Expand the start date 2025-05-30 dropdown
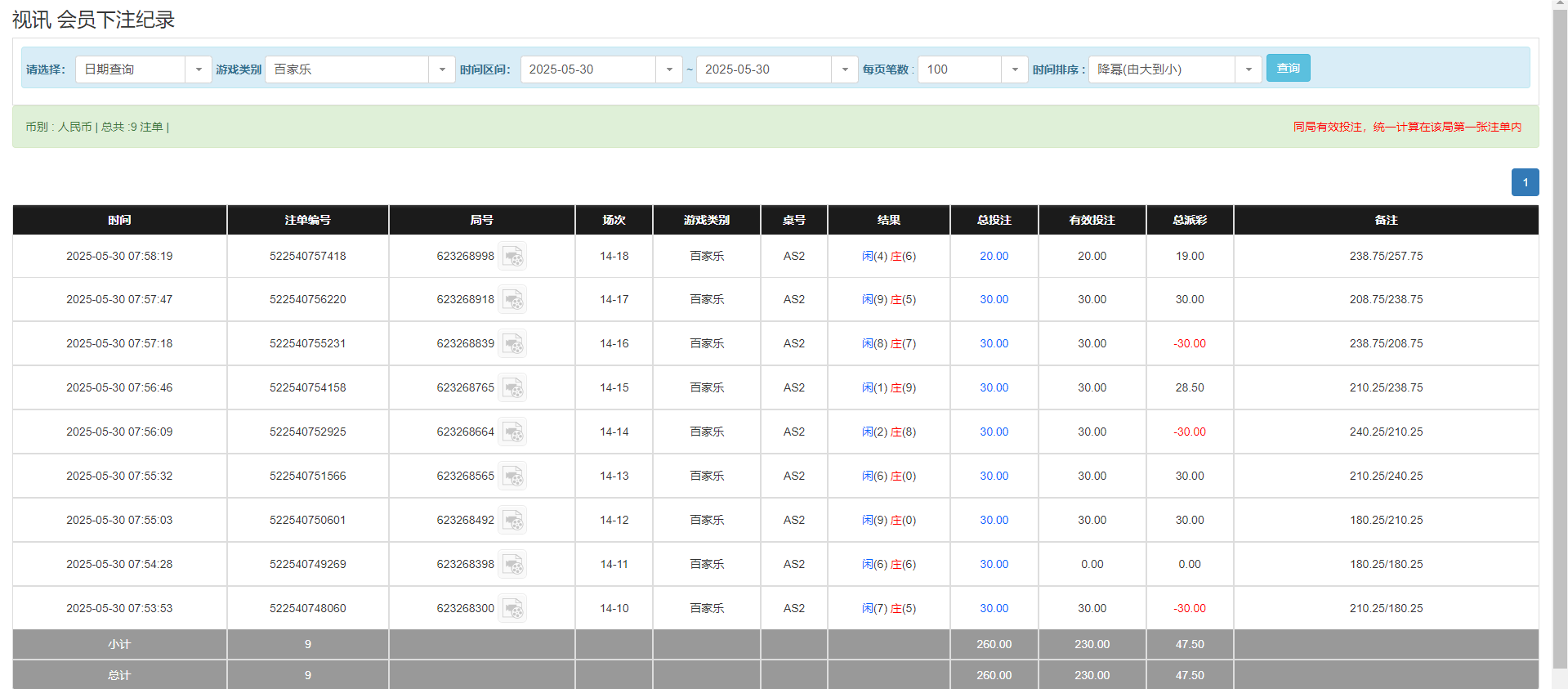The image size is (1568, 689). [x=668, y=69]
